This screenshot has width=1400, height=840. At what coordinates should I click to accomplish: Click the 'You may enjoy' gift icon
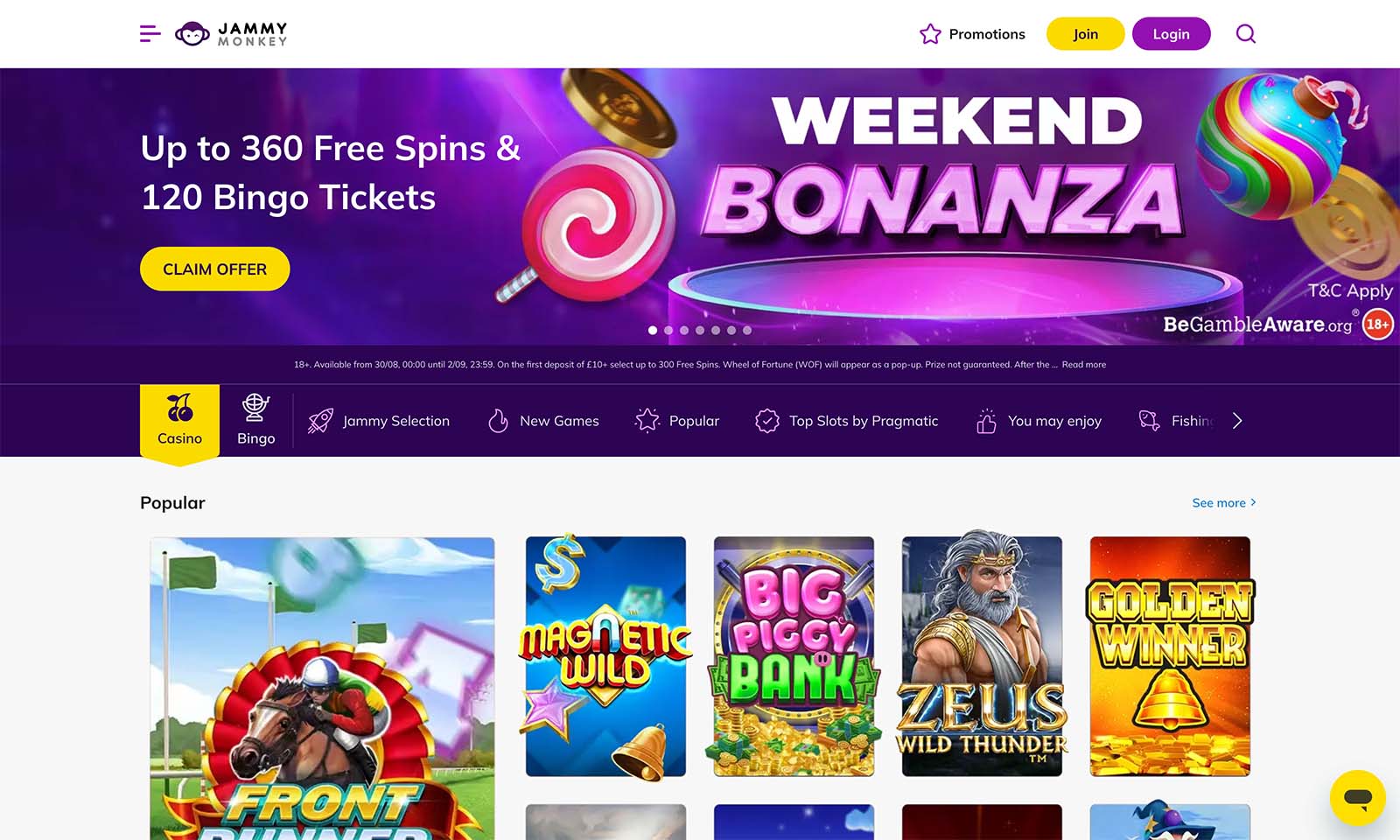[987, 420]
